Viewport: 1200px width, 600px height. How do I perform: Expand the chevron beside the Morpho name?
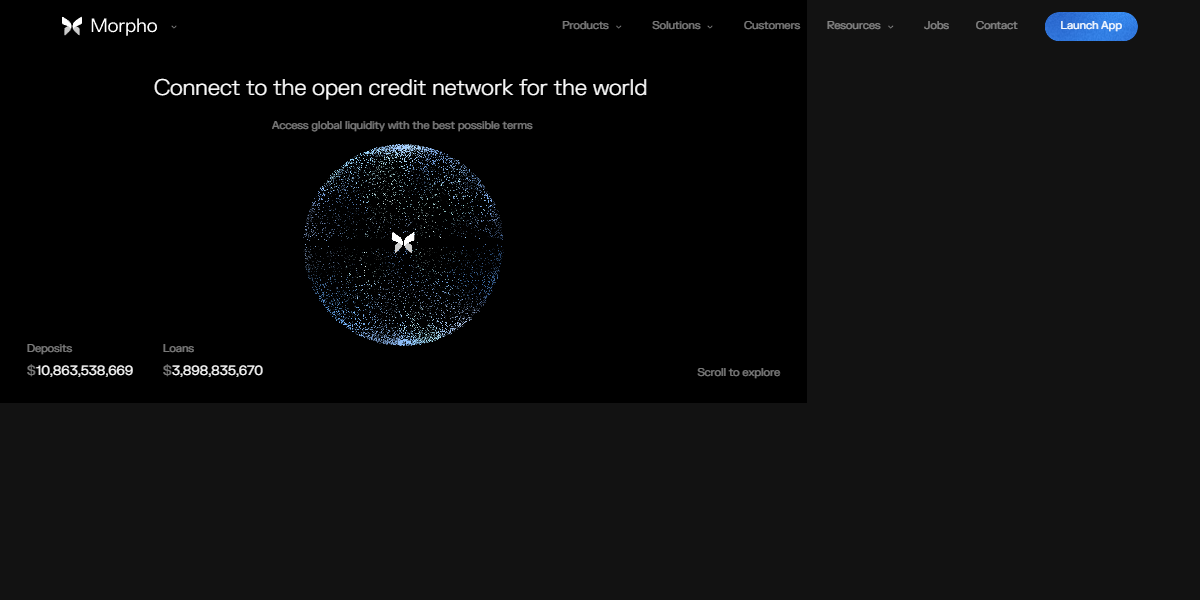pyautogui.click(x=174, y=27)
